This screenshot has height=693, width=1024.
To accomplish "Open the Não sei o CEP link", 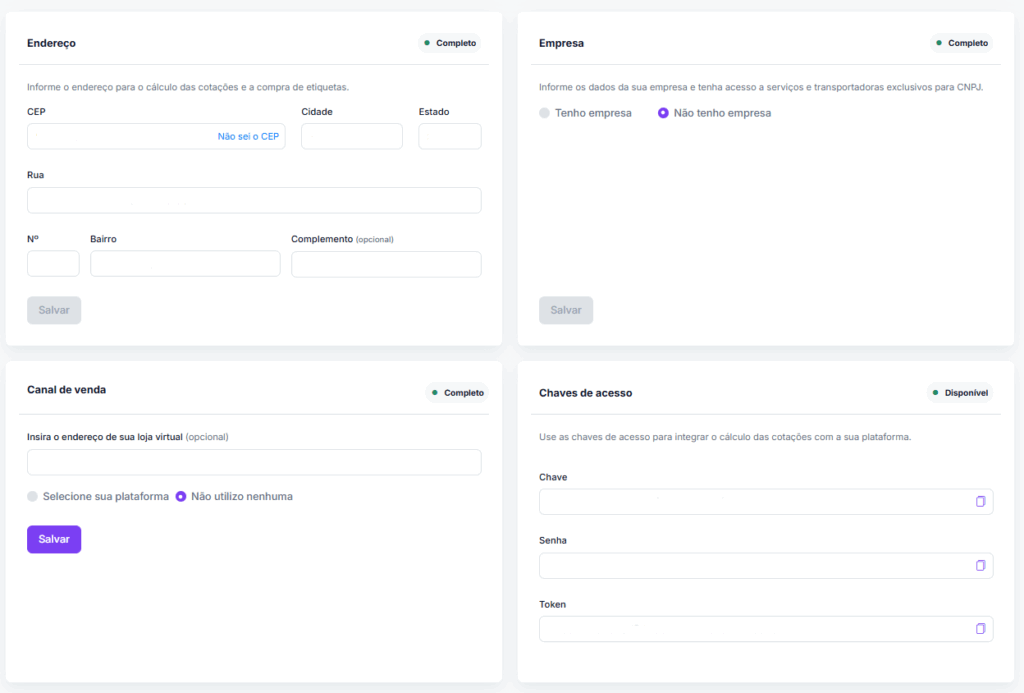I will (x=248, y=136).
